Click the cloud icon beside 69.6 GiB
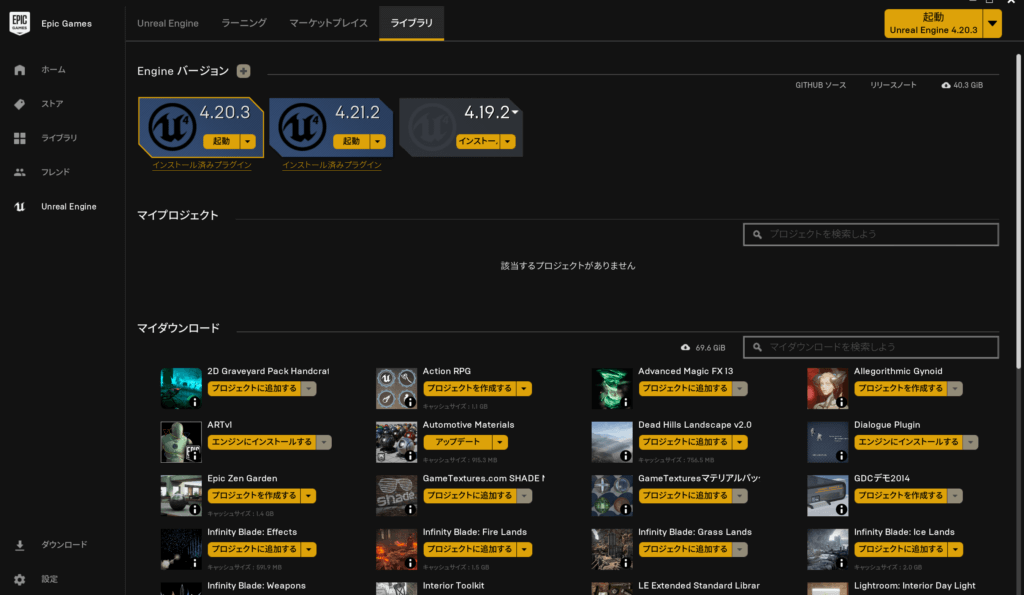 click(685, 347)
